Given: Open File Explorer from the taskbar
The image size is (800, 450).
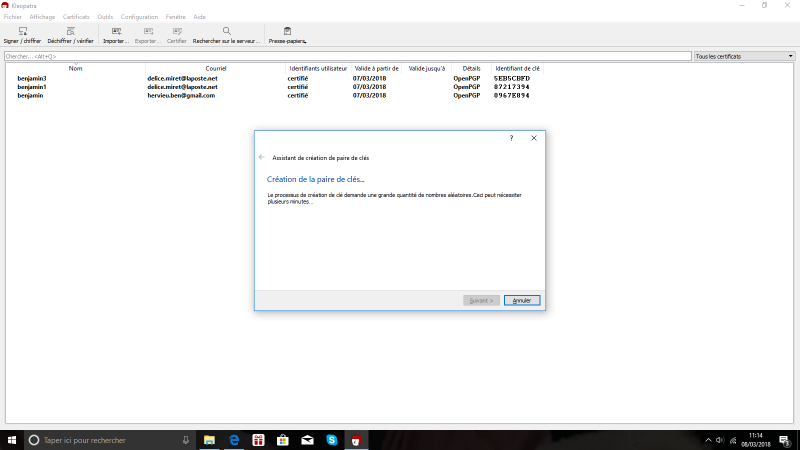Looking at the screenshot, I should pos(210,440).
